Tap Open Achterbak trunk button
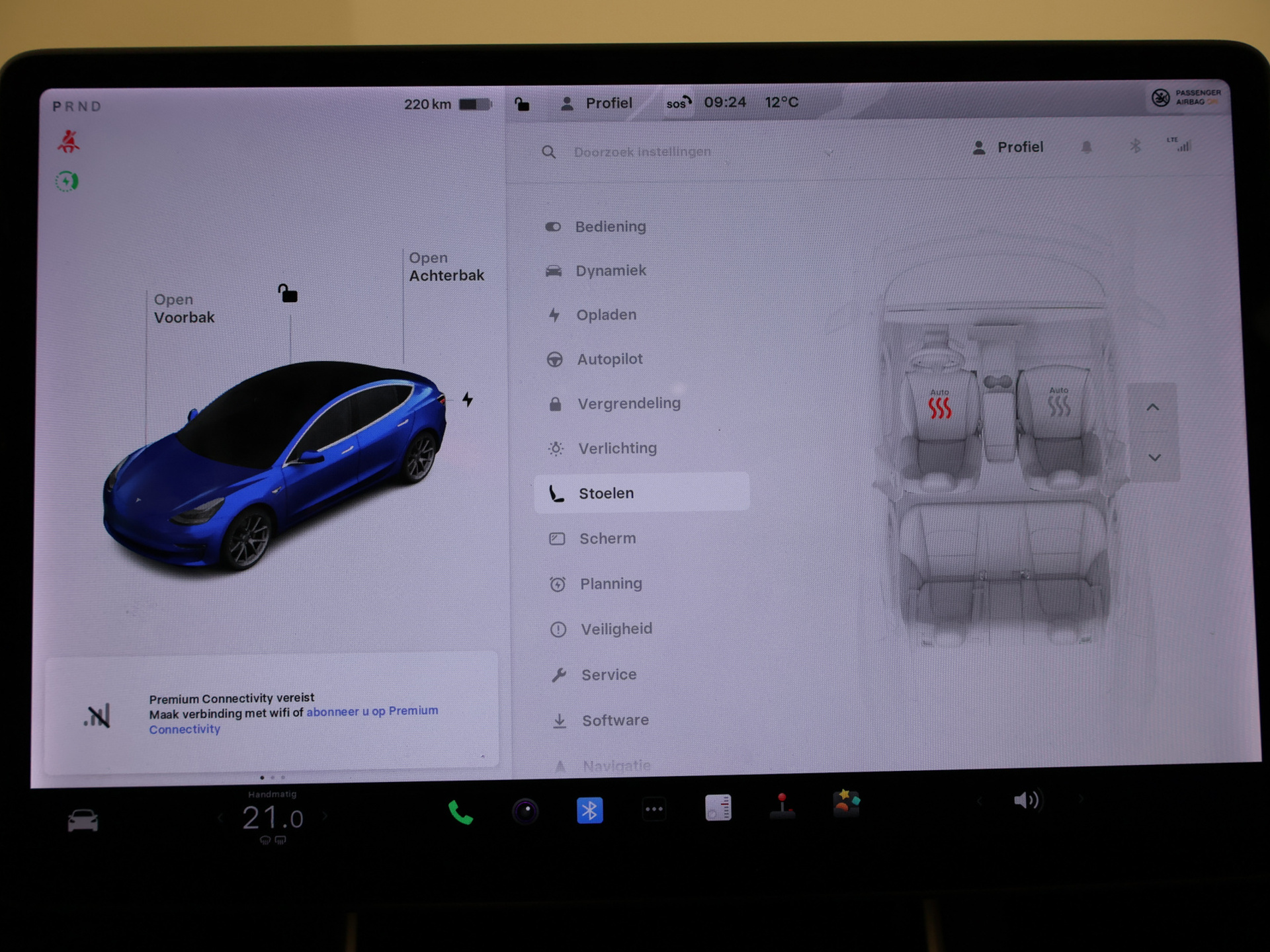The width and height of the screenshot is (1270, 952). (446, 267)
